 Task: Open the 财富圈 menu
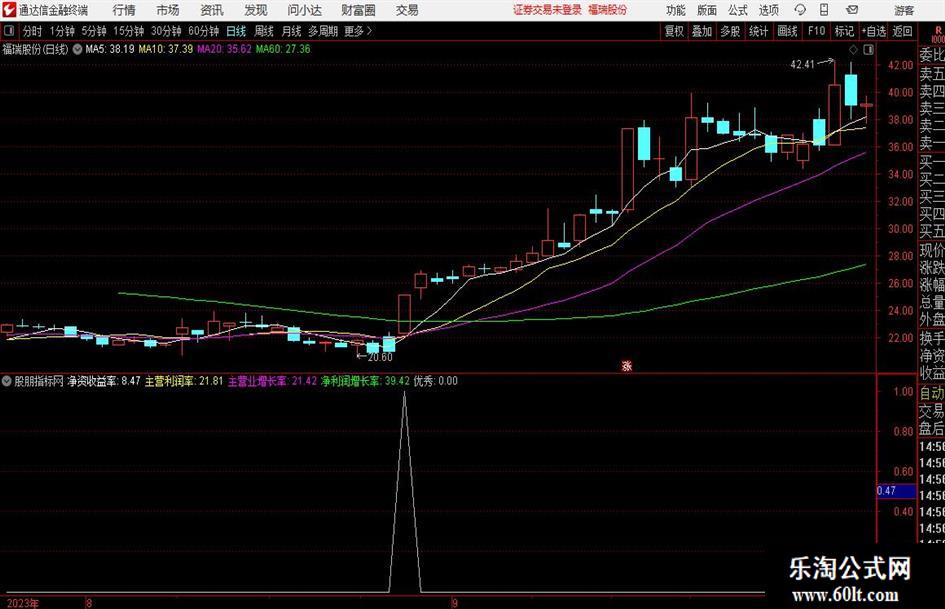click(x=358, y=10)
